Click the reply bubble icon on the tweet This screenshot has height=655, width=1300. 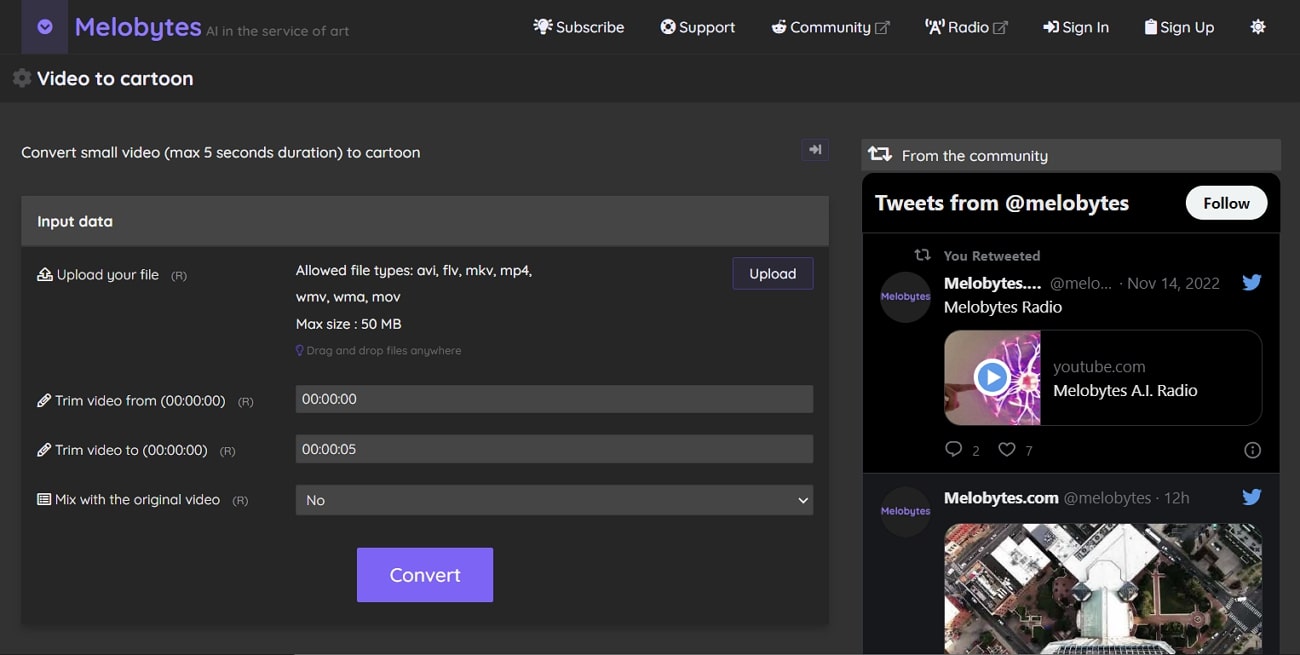pos(954,450)
